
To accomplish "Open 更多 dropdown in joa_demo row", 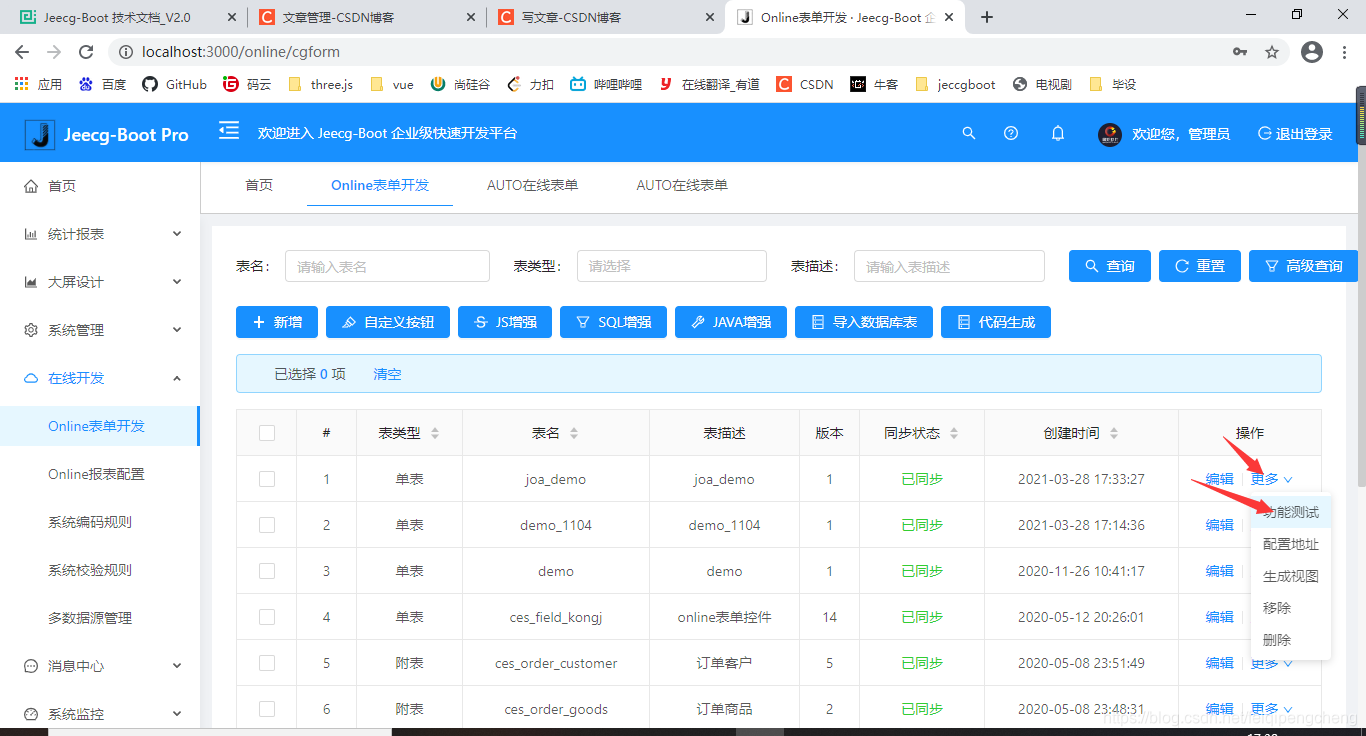I will click(x=1271, y=479).
